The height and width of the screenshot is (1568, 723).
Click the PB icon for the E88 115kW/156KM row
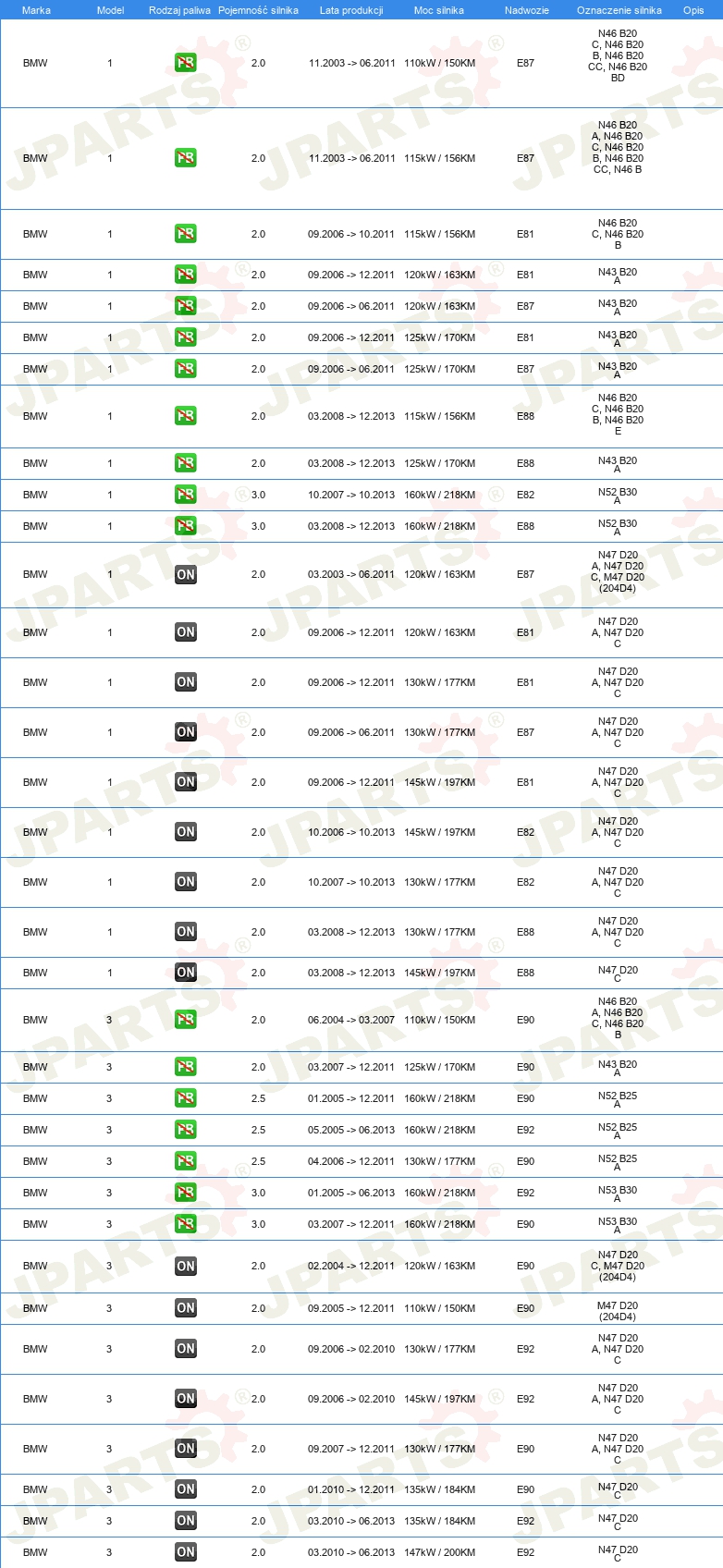pos(185,416)
